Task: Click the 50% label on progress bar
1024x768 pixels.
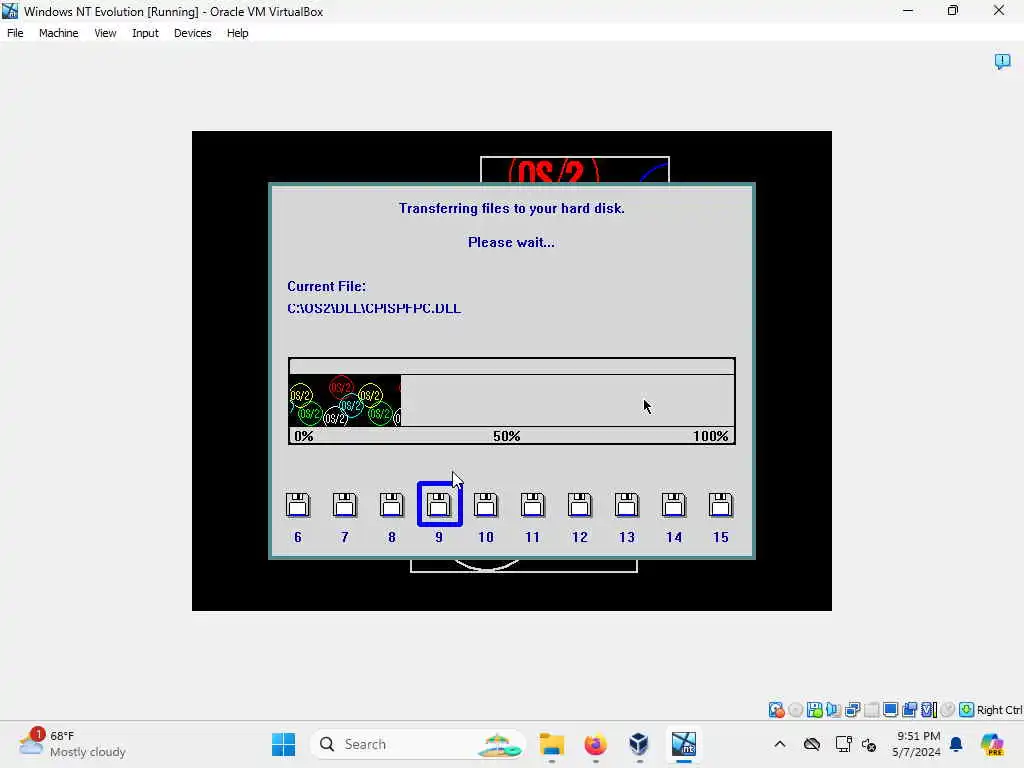Action: (507, 436)
